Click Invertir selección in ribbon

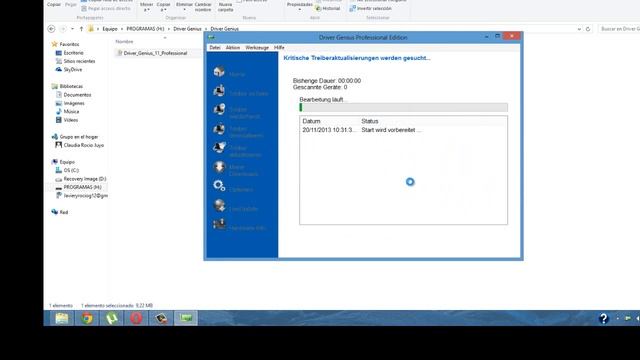click(x=371, y=9)
